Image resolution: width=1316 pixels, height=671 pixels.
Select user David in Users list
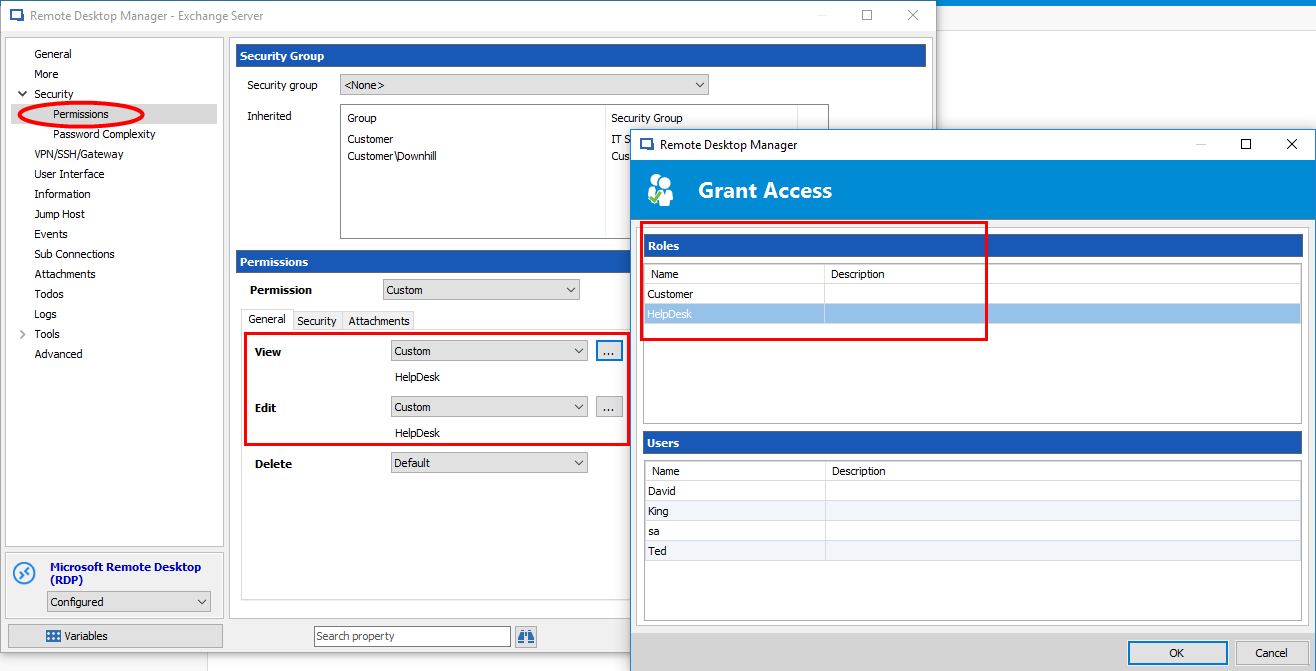click(972, 491)
